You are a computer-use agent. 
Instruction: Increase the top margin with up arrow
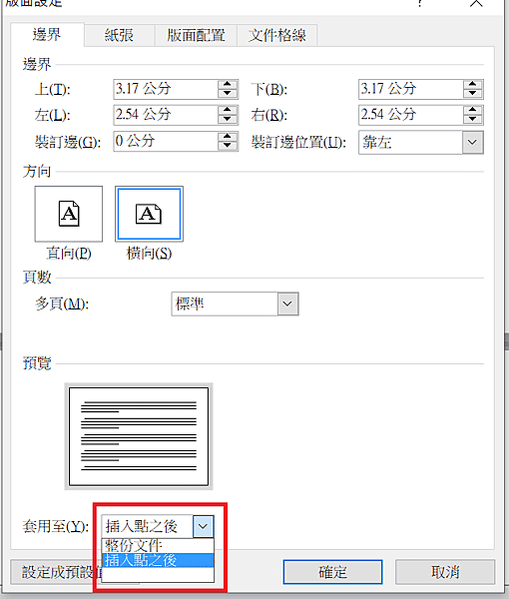click(228, 84)
